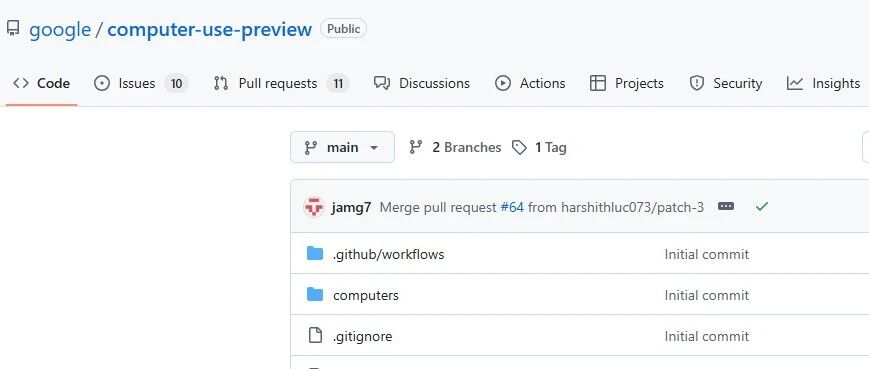This screenshot has height=369, width=869.
Task: Click the caret arrow on main button
Action: [374, 148]
